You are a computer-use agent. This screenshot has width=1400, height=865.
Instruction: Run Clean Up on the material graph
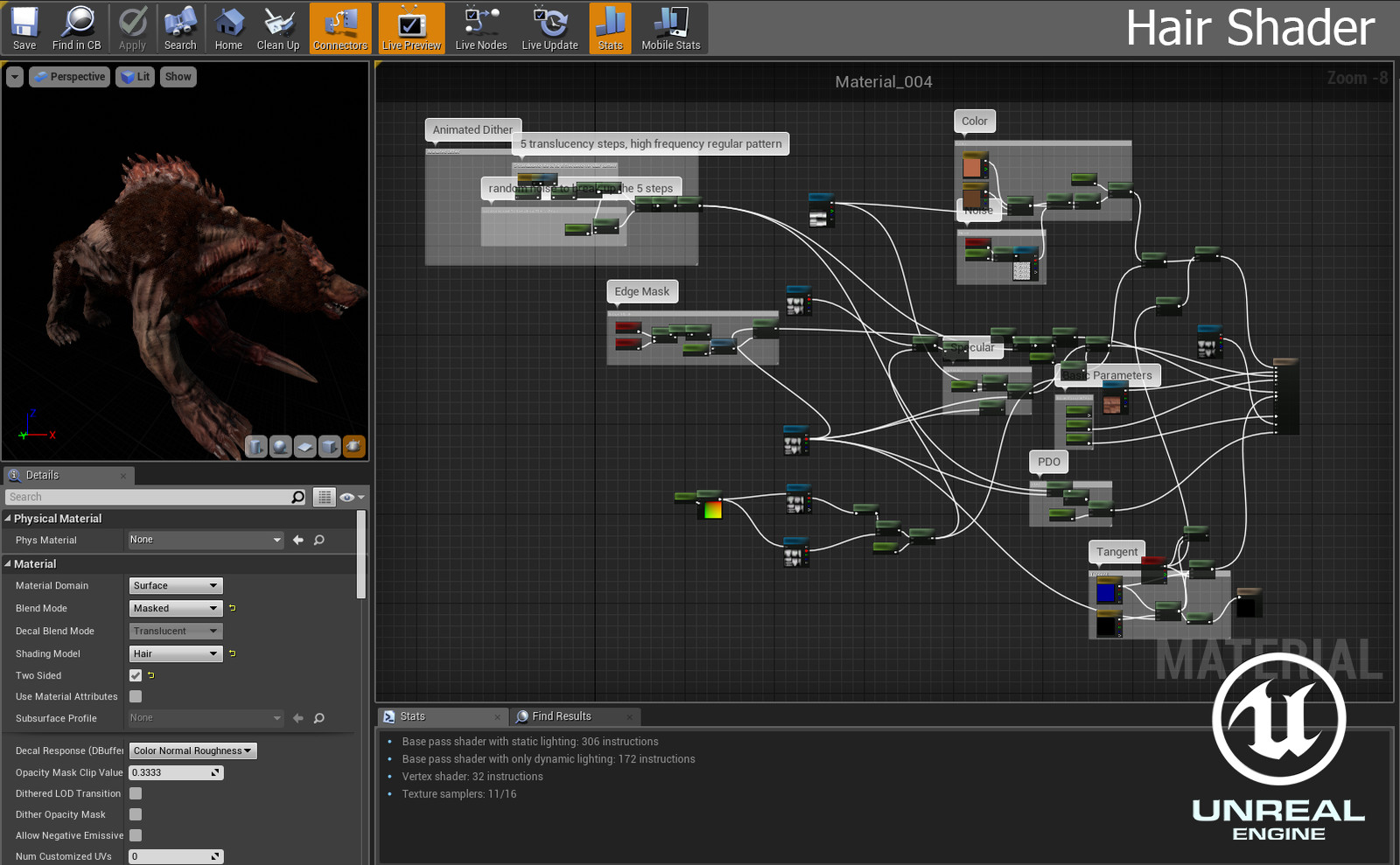click(278, 28)
